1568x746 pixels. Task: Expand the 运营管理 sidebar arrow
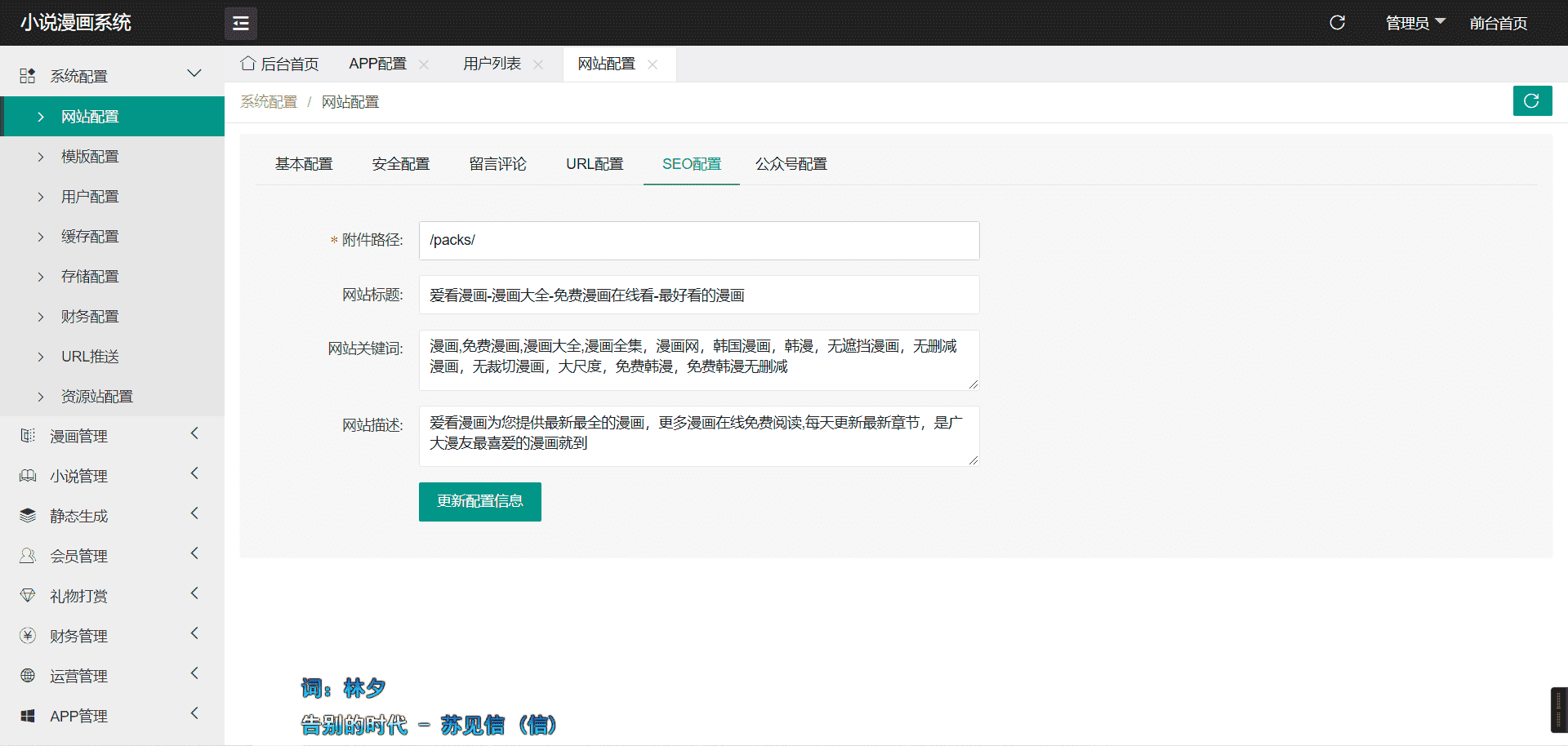[194, 673]
